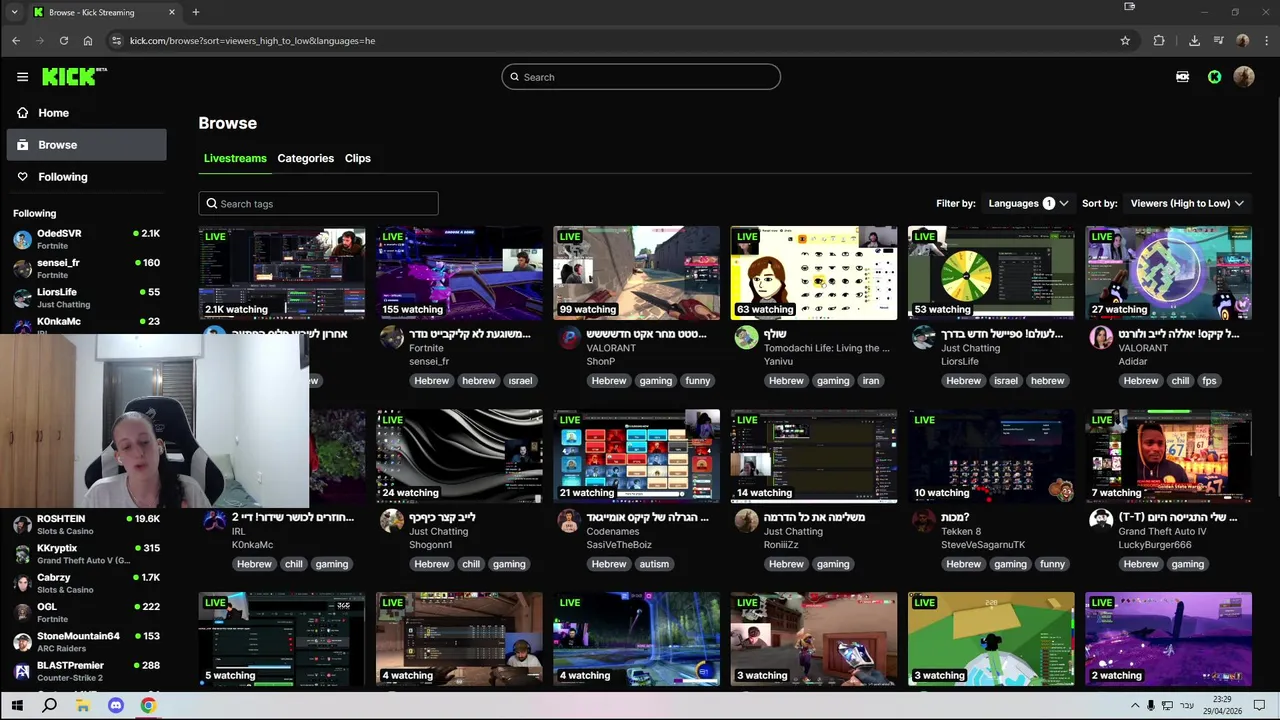This screenshot has width=1280, height=720.
Task: Open a new browser tab
Action: coord(196,12)
